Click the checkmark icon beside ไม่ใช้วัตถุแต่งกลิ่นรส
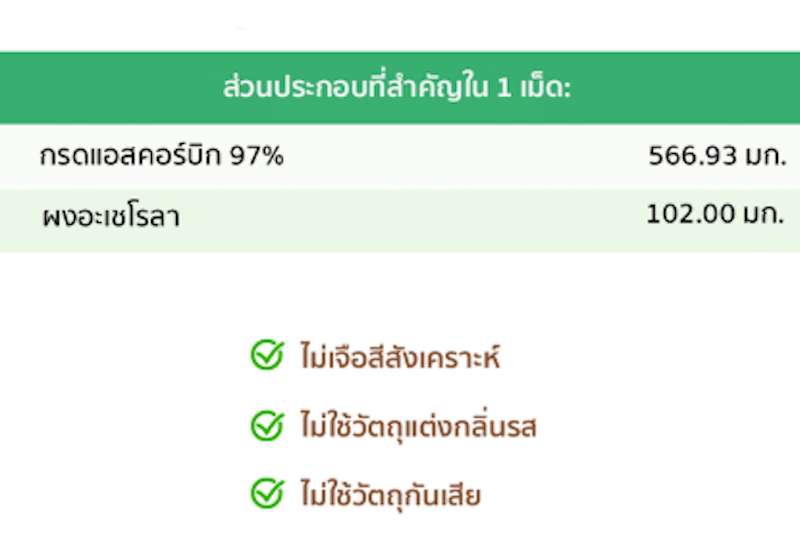This screenshot has height=557, width=800. (x=267, y=425)
